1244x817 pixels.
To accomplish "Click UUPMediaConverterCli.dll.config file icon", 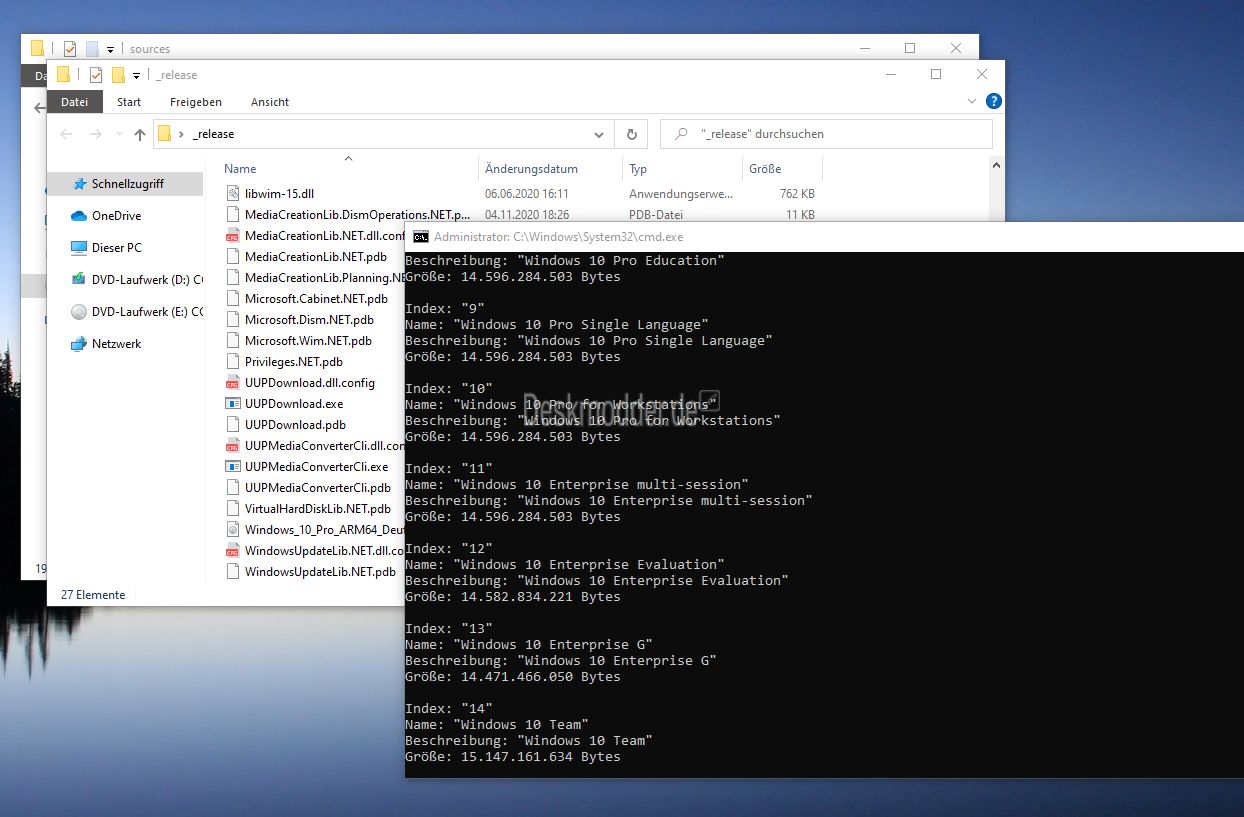I will 232,446.
